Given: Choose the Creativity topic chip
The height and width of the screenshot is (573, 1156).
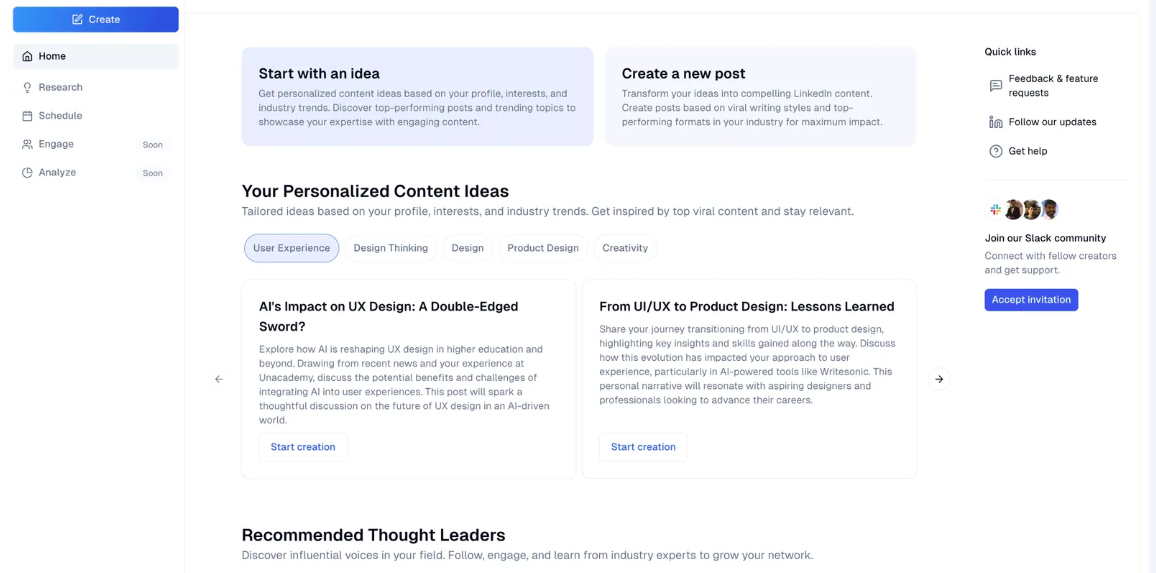Looking at the screenshot, I should tap(625, 248).
